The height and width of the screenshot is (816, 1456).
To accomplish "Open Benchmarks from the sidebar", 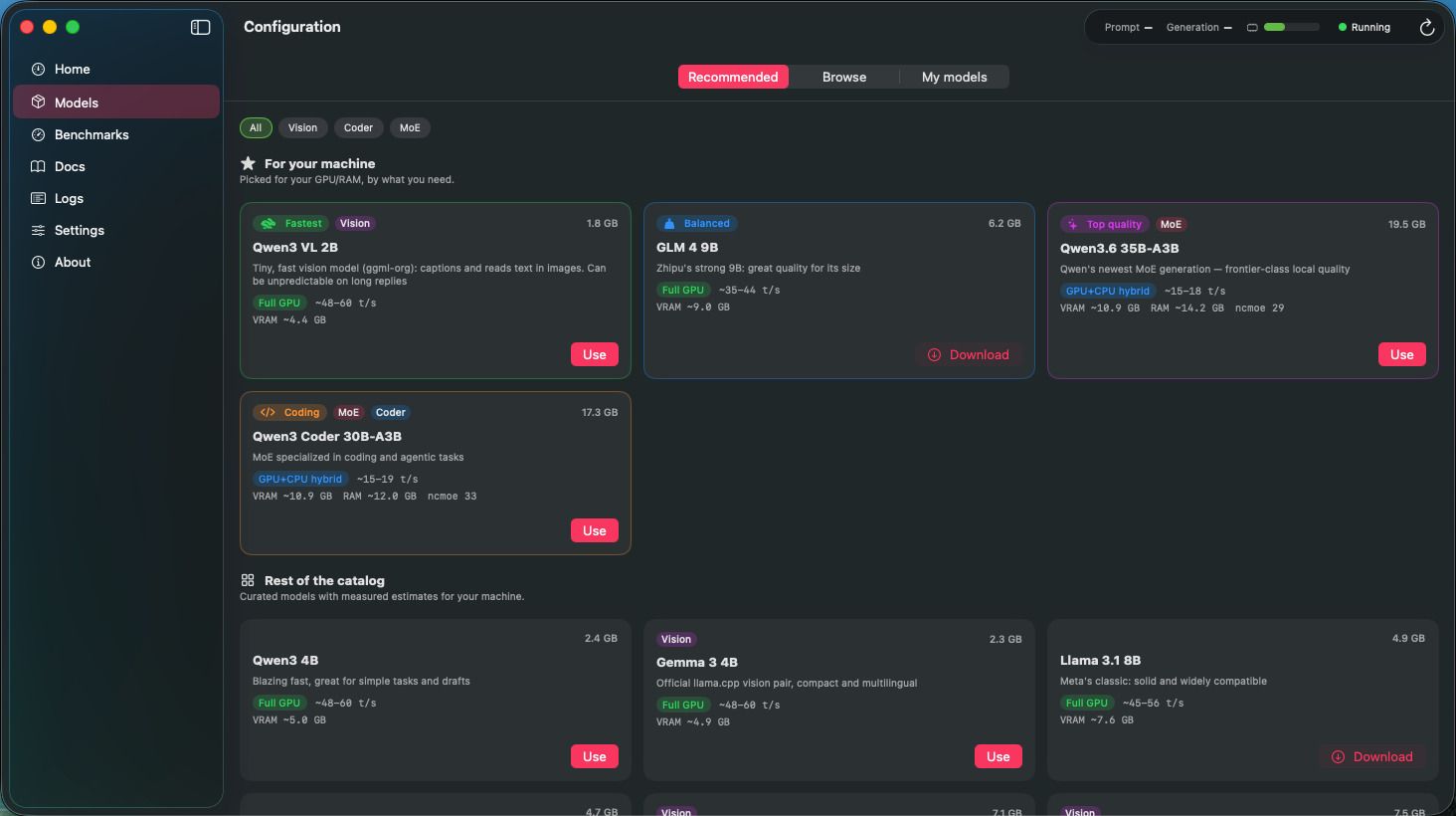I will 116,135.
